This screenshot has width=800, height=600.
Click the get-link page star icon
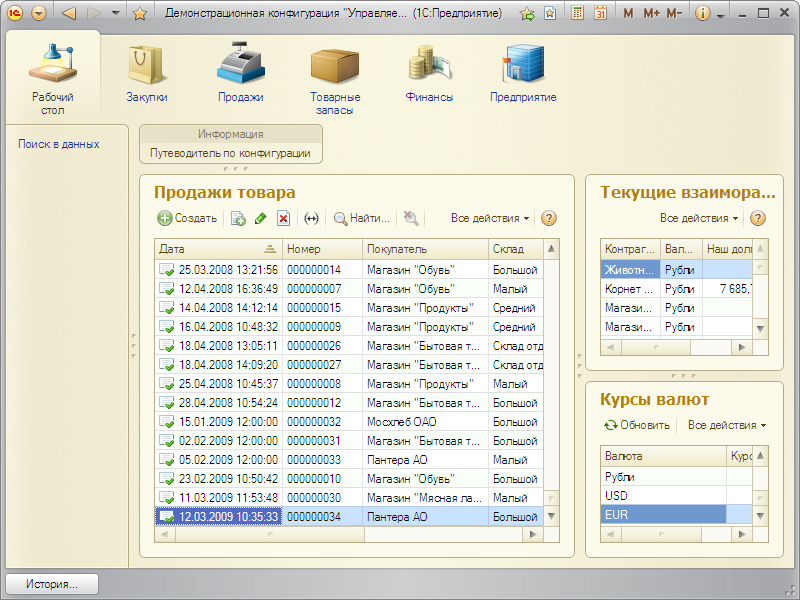550,14
